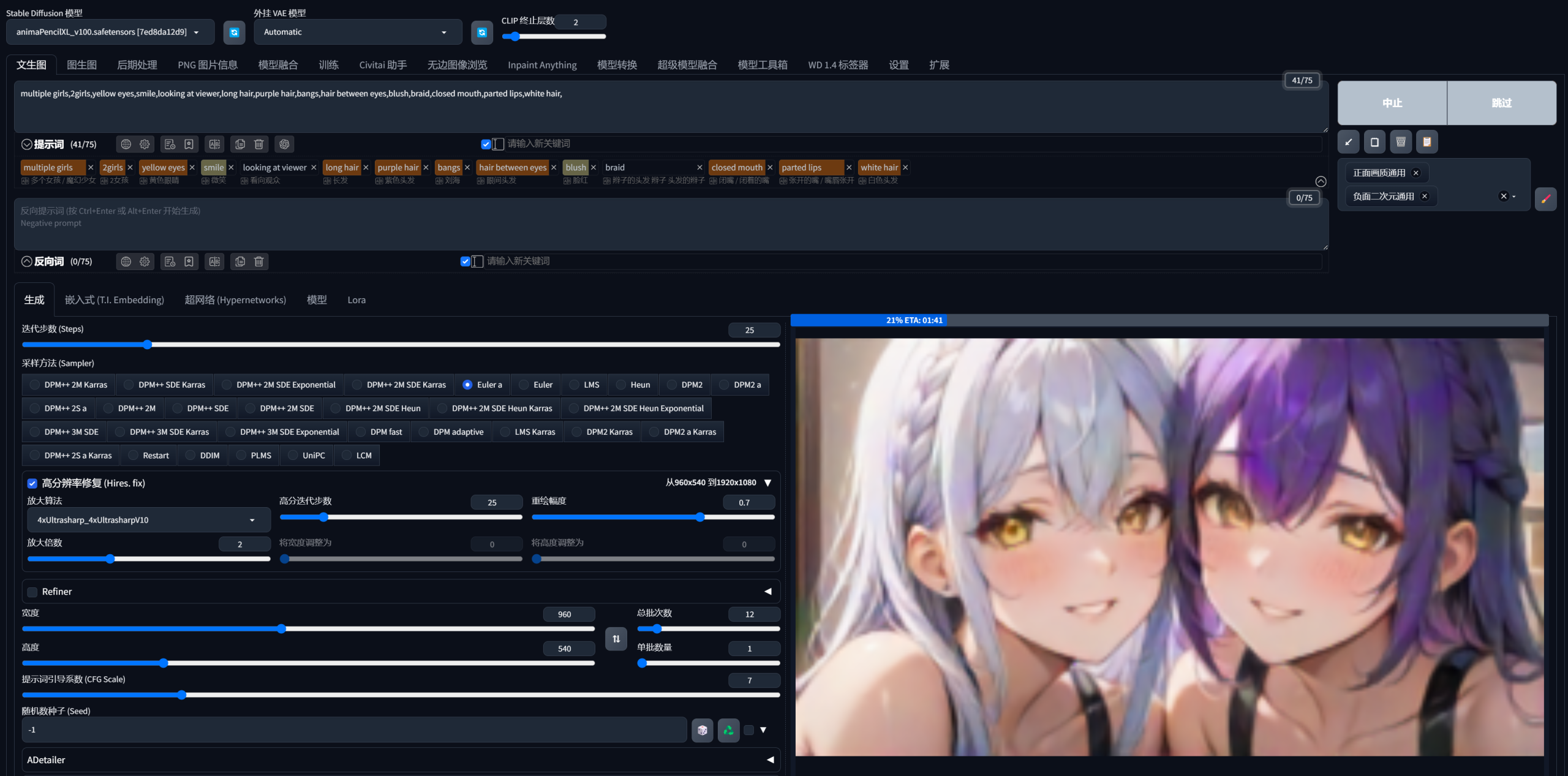
Task: Click the dice icon to randomize seed
Action: pos(702,730)
